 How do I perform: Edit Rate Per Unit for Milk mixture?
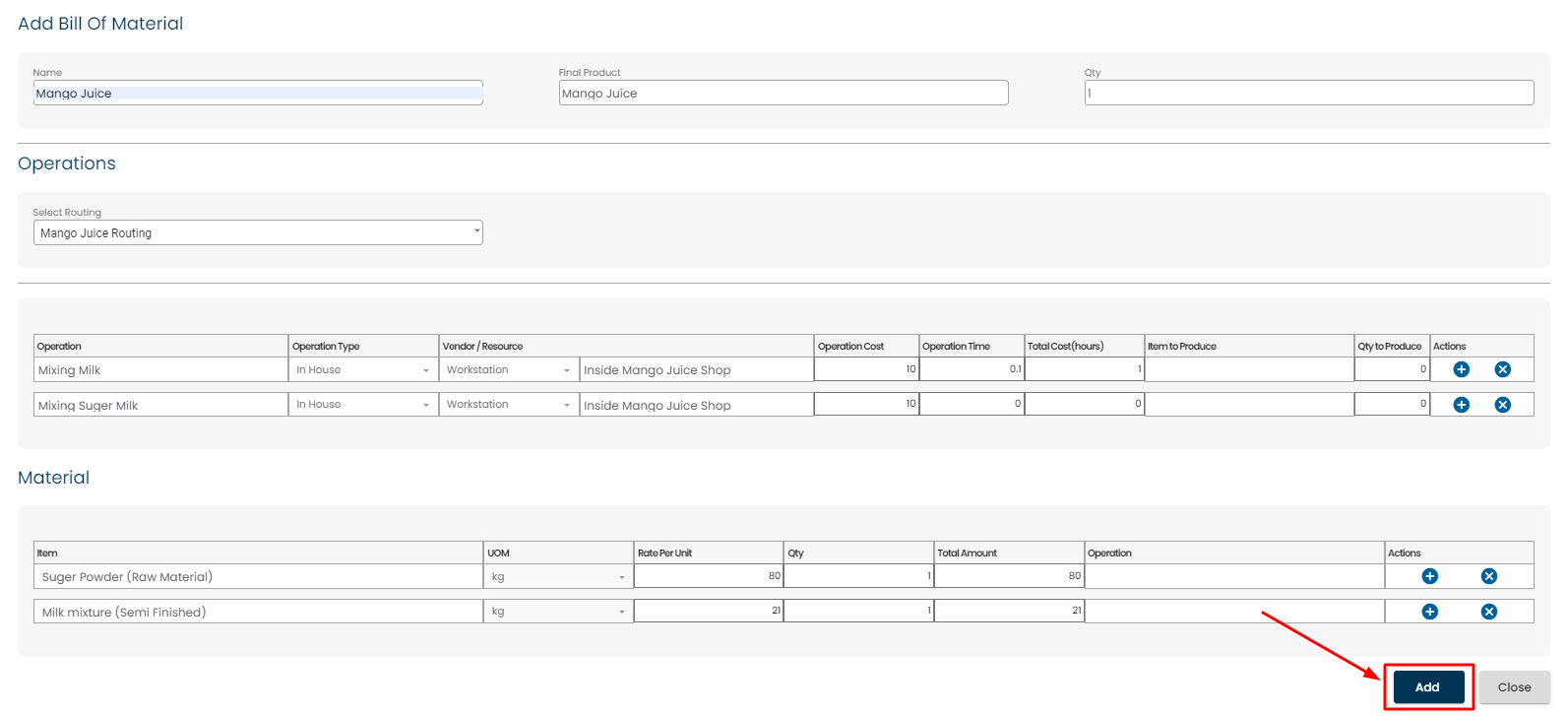tap(709, 612)
